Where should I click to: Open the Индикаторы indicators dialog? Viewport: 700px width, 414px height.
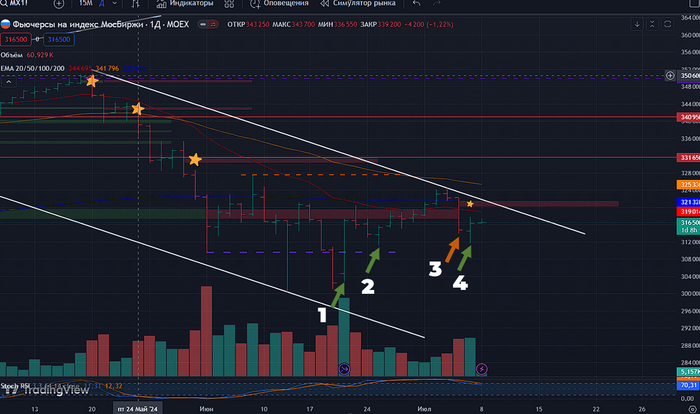(184, 3)
